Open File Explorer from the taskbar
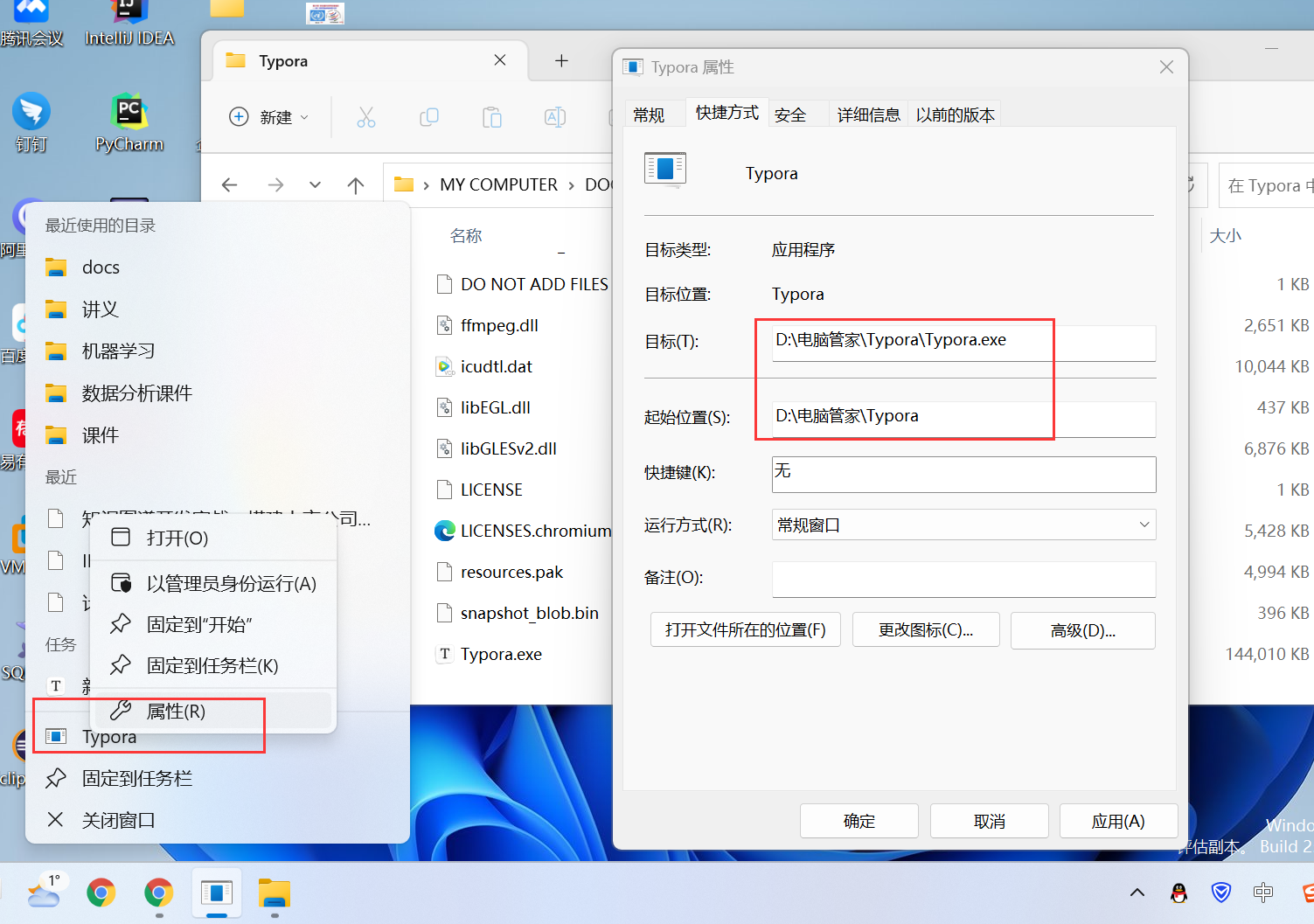This screenshot has width=1314, height=924. [274, 893]
